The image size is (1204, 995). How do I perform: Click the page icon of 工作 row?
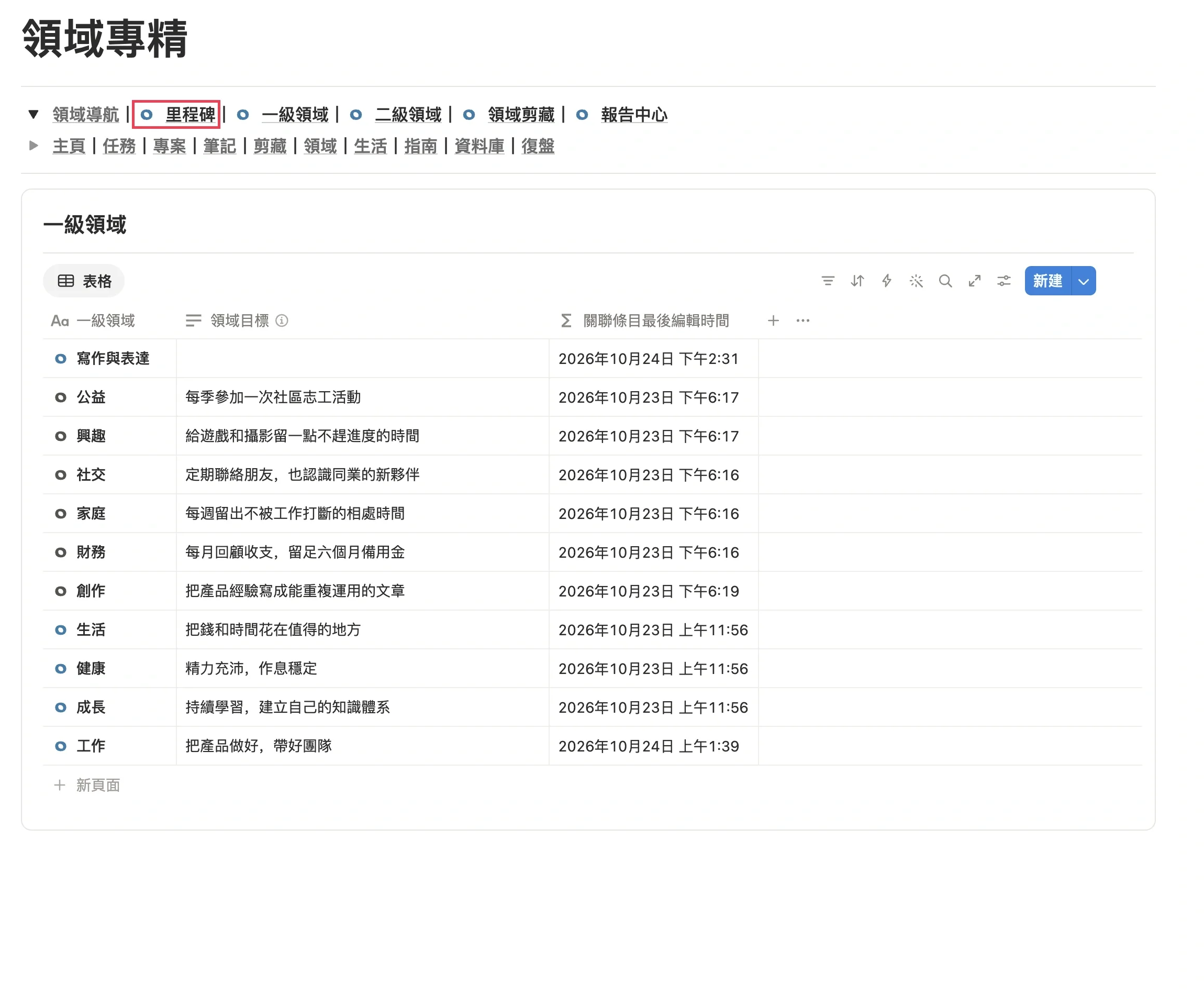[x=60, y=746]
